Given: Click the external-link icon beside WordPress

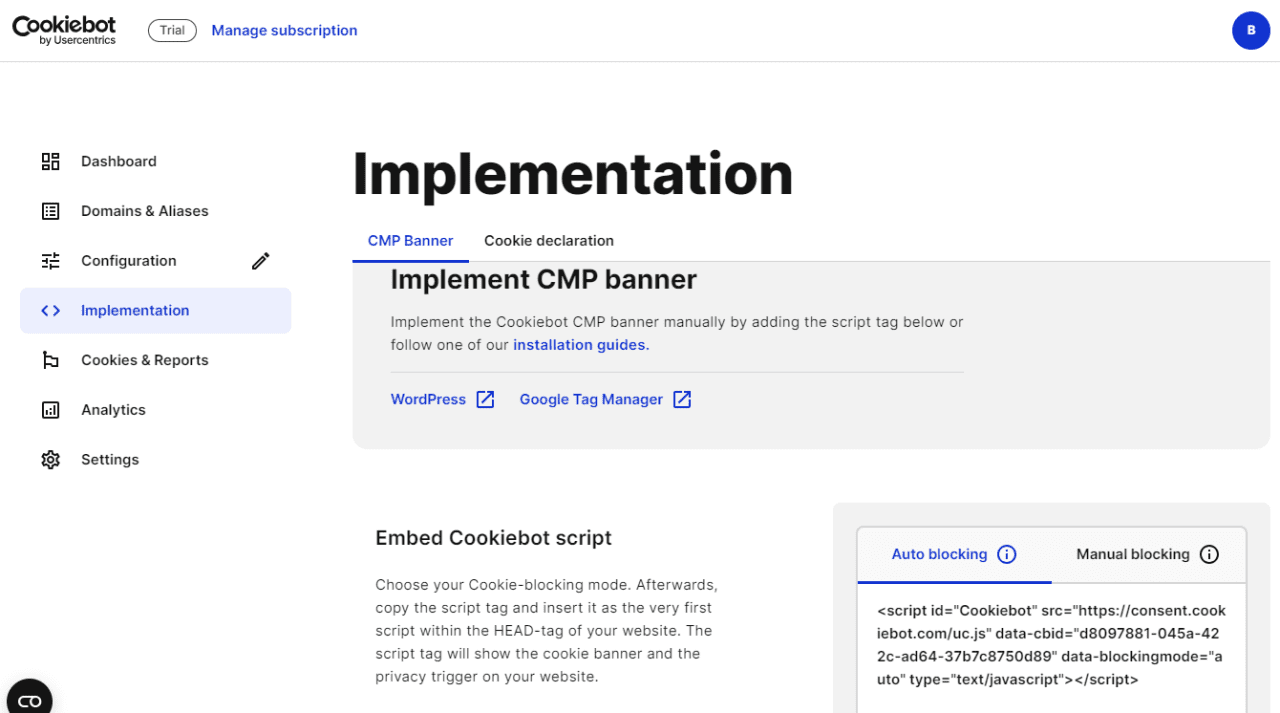Looking at the screenshot, I should (x=484, y=399).
